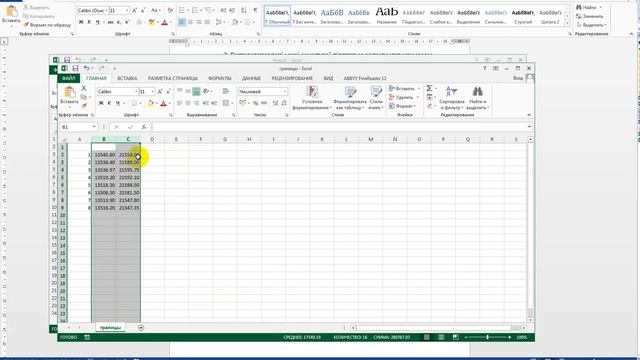Open Find and Select binoculars (Найти и выделить)
The image size is (640, 360).
coord(478,98)
